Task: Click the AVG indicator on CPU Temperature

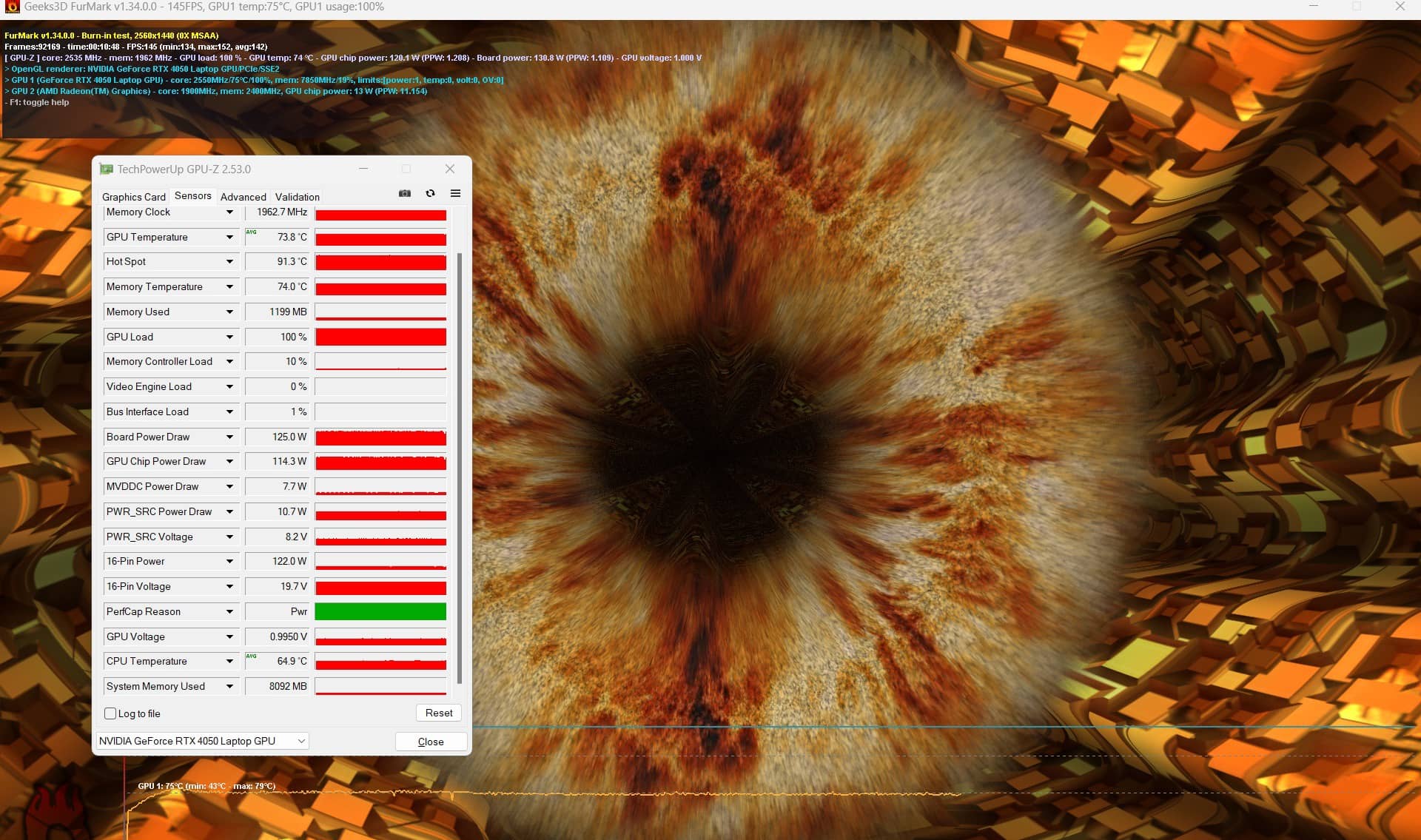Action: tap(251, 656)
